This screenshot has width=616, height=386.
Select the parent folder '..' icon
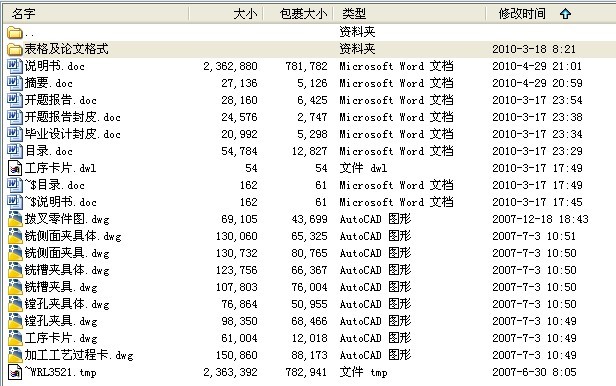(15, 32)
